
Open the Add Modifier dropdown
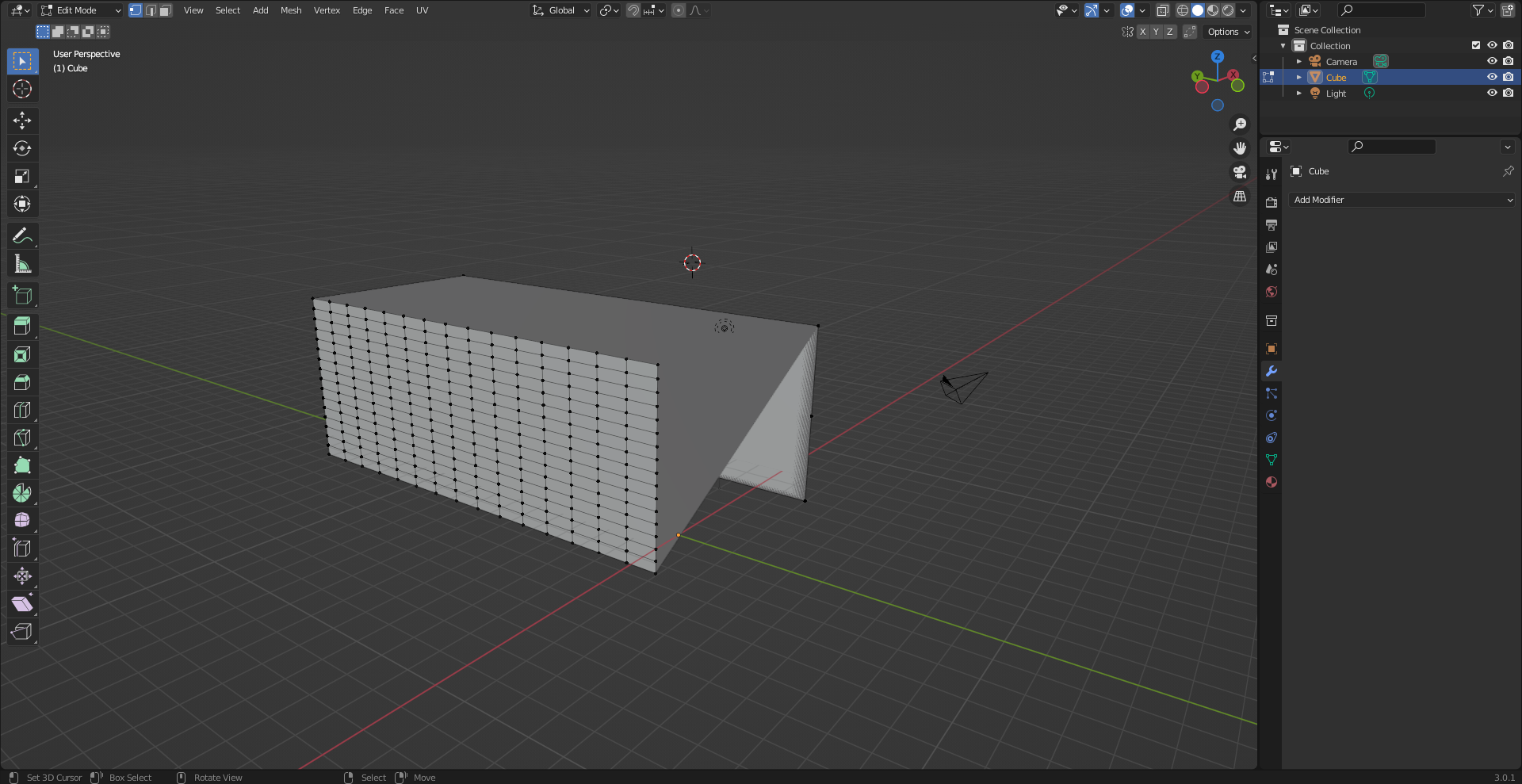tap(1402, 200)
